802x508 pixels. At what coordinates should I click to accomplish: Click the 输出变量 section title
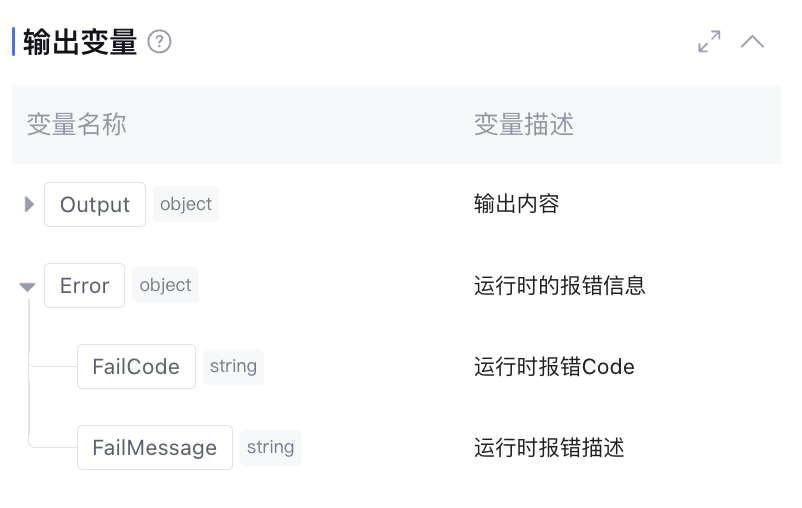tap(80, 42)
